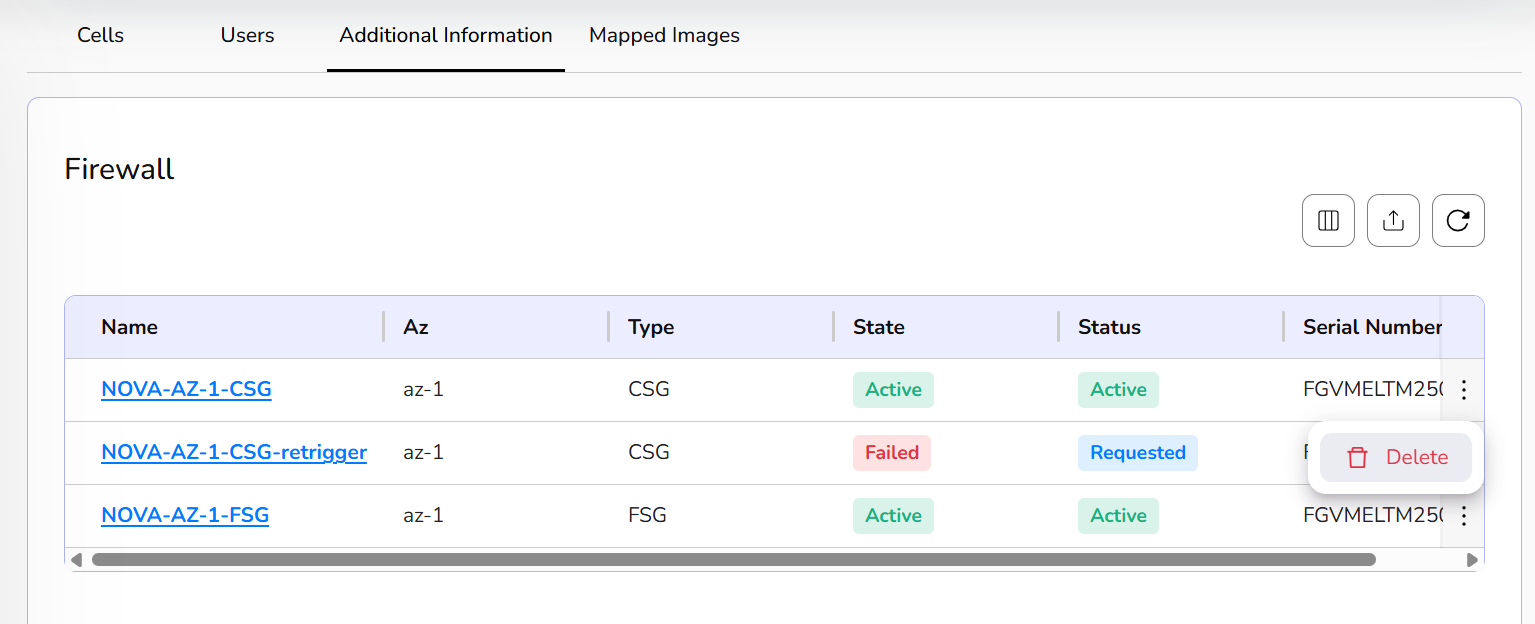Image resolution: width=1535 pixels, height=624 pixels.
Task: Select the Additional Information tab
Action: (x=446, y=35)
